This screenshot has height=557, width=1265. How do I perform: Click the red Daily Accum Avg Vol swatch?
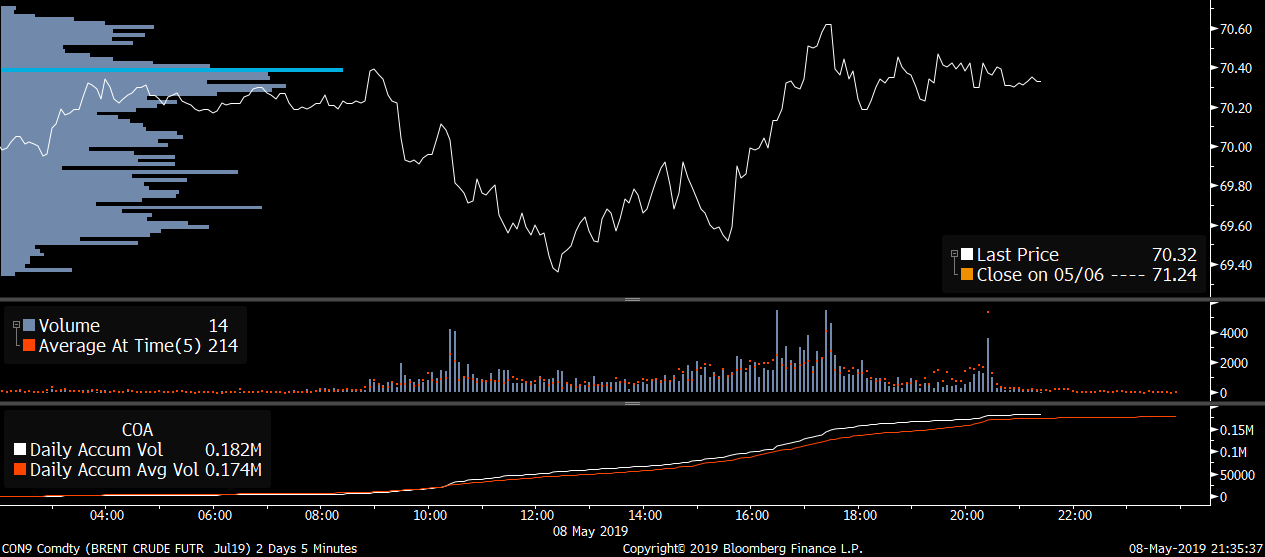click(20, 470)
